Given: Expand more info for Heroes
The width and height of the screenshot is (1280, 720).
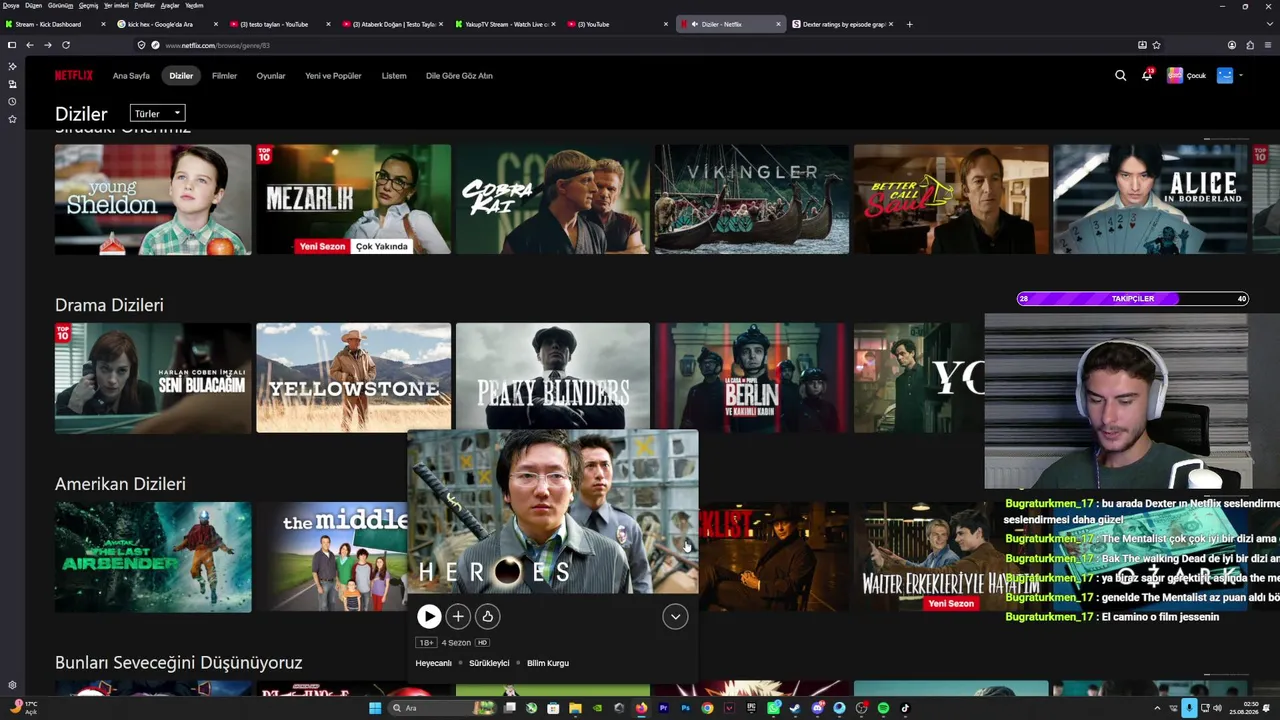Looking at the screenshot, I should (675, 617).
